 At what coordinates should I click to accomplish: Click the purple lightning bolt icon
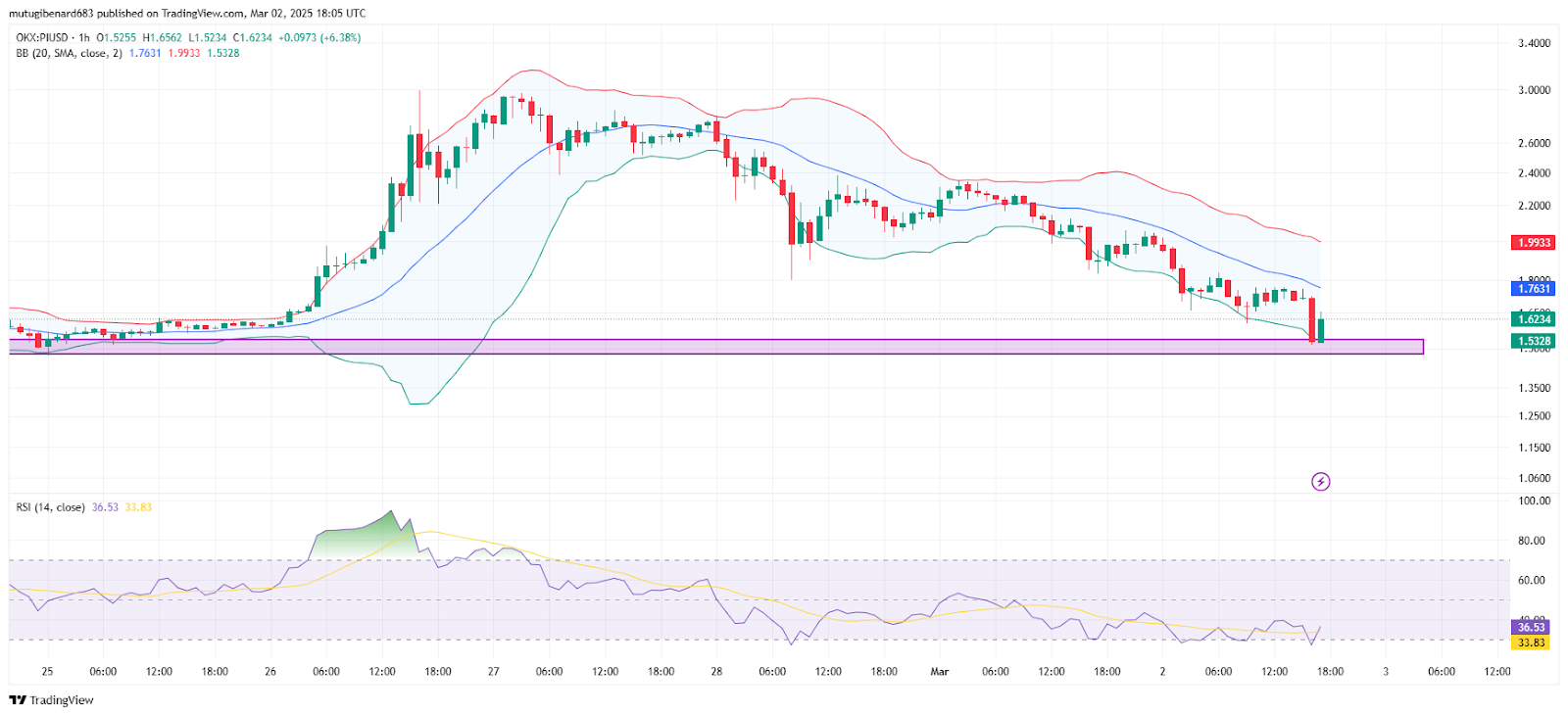tap(1321, 481)
